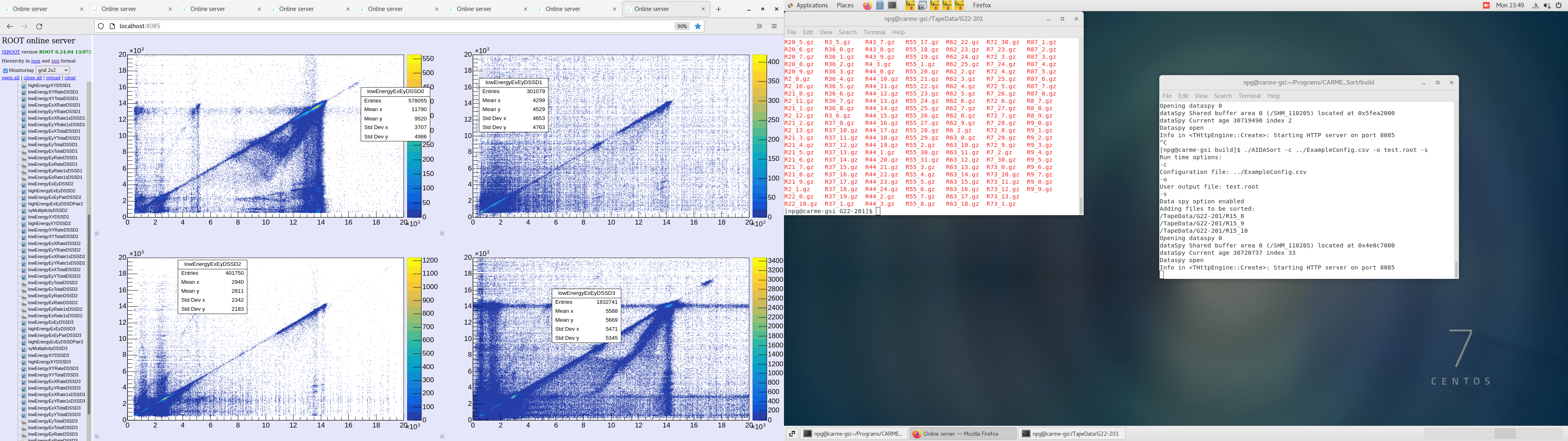This screenshot has width=1568, height=441.
Task: Open the Applications menu
Action: pos(811,5)
